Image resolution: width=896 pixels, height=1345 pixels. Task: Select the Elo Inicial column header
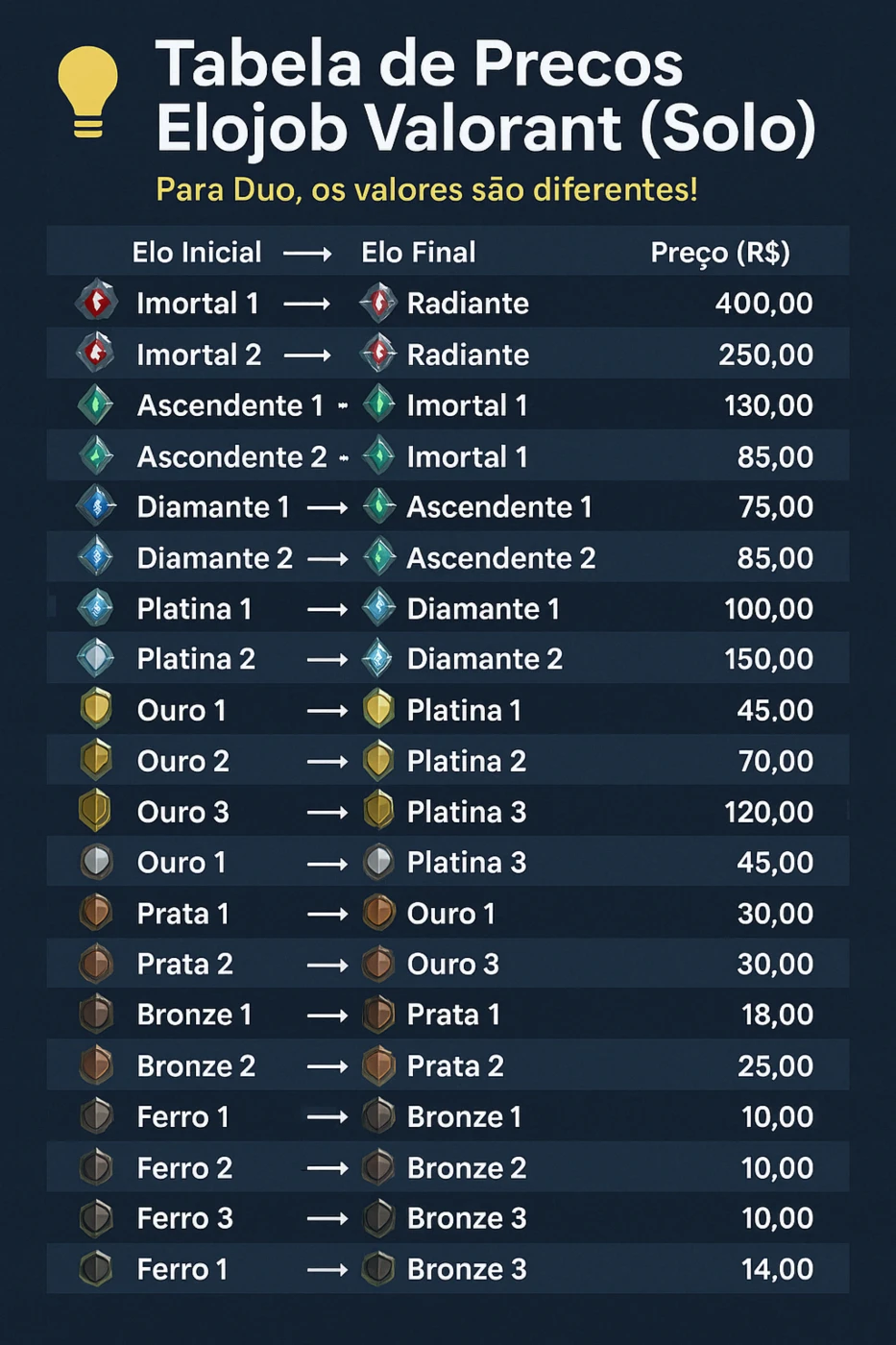197,253
